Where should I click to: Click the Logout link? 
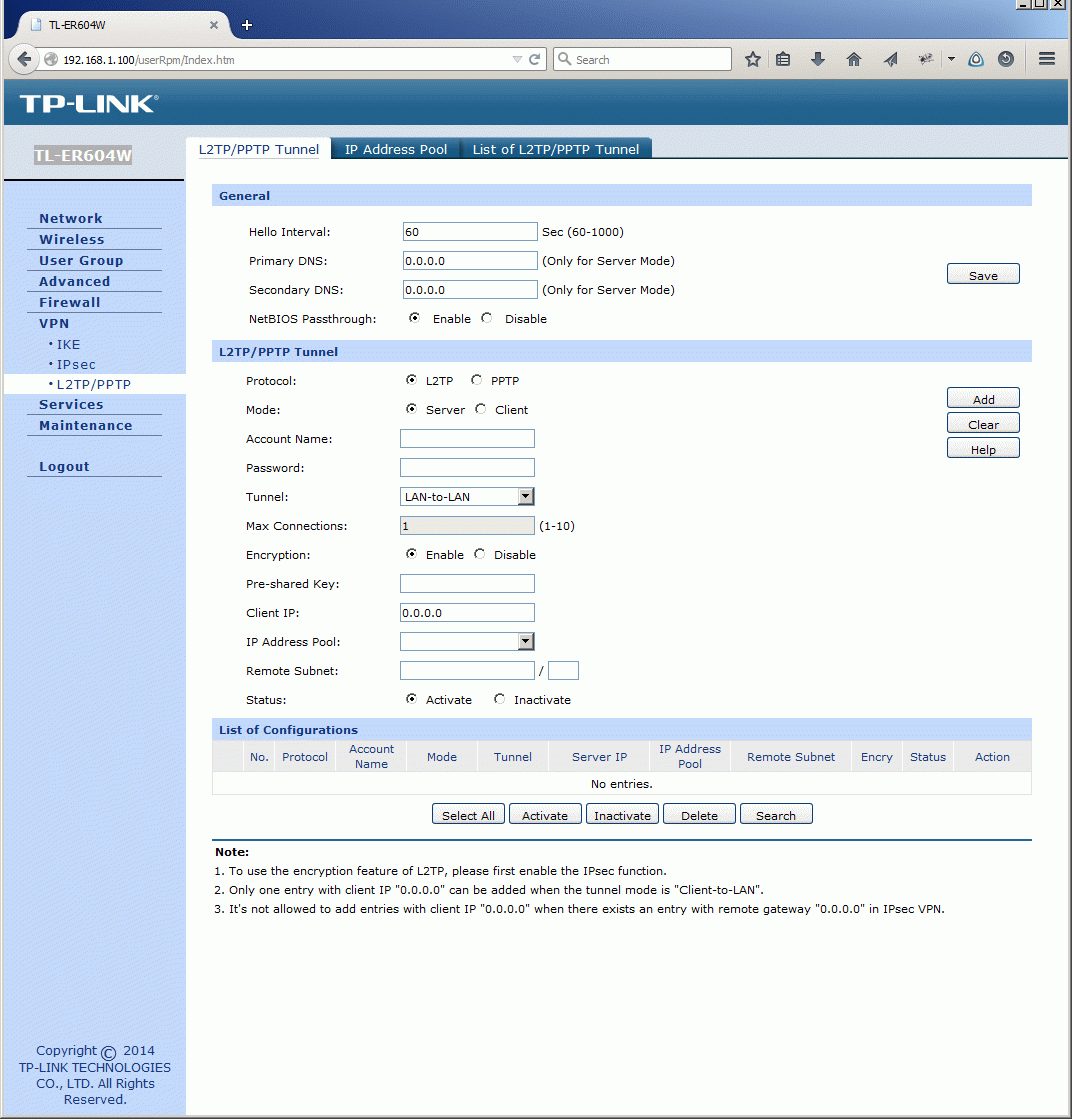tap(64, 466)
